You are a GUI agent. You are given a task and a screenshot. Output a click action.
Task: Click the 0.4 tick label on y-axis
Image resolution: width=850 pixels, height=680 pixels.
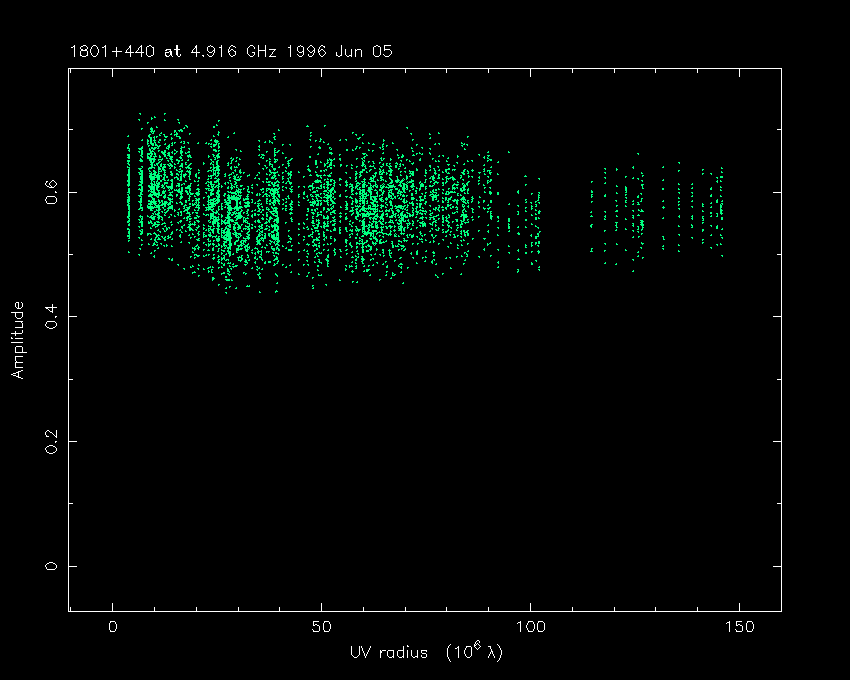click(50, 316)
